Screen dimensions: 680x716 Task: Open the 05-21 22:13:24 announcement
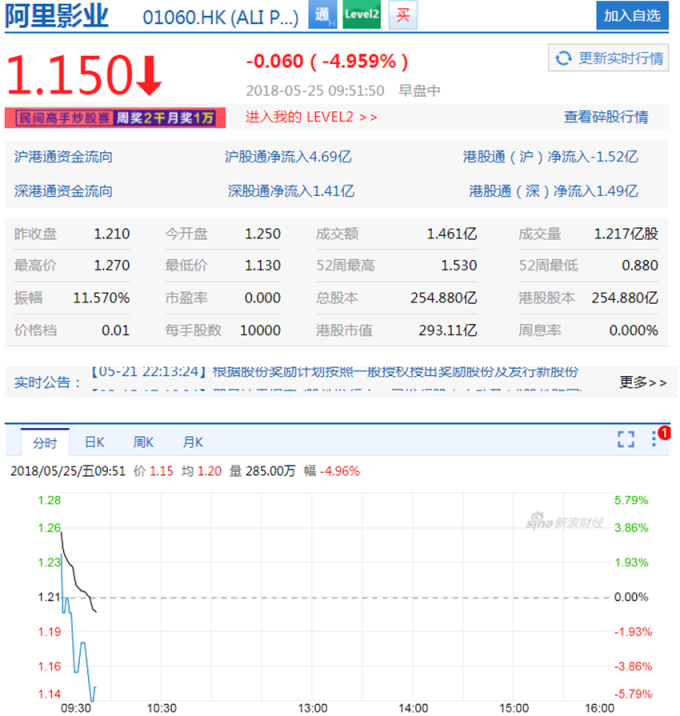[x=335, y=372]
